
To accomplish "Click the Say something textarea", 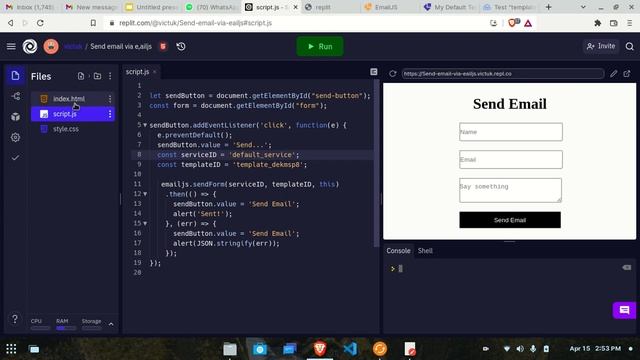I will click(x=511, y=190).
